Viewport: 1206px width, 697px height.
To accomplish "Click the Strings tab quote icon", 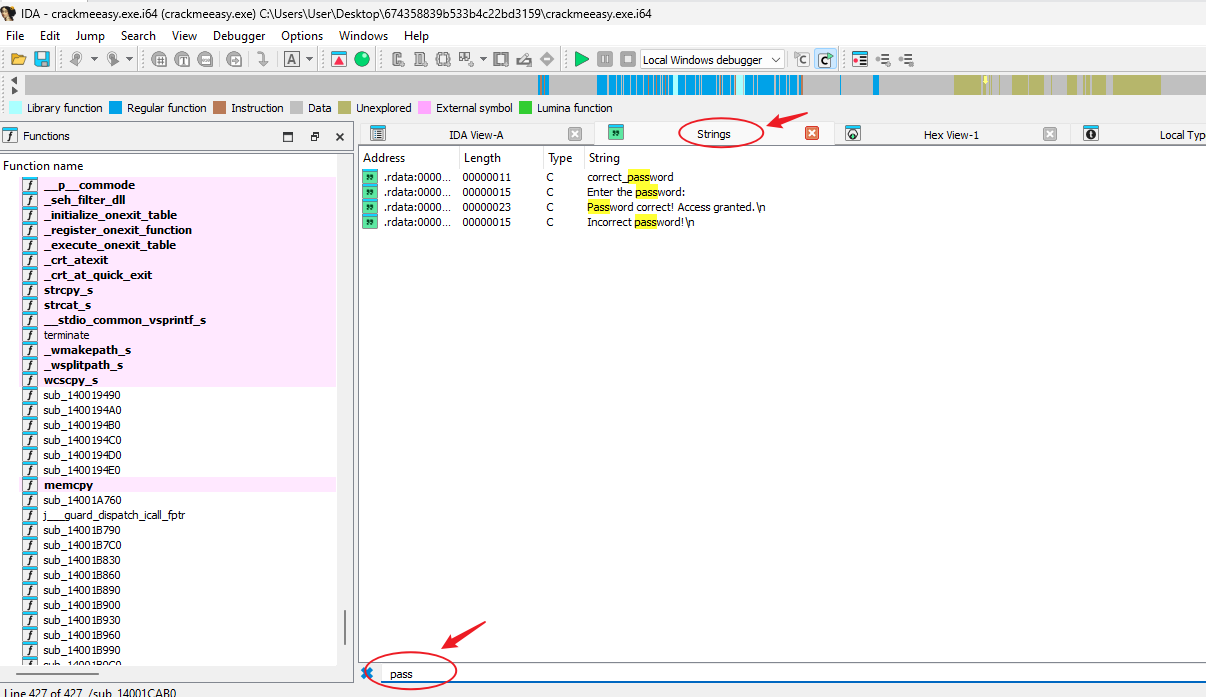I will pyautogui.click(x=616, y=133).
